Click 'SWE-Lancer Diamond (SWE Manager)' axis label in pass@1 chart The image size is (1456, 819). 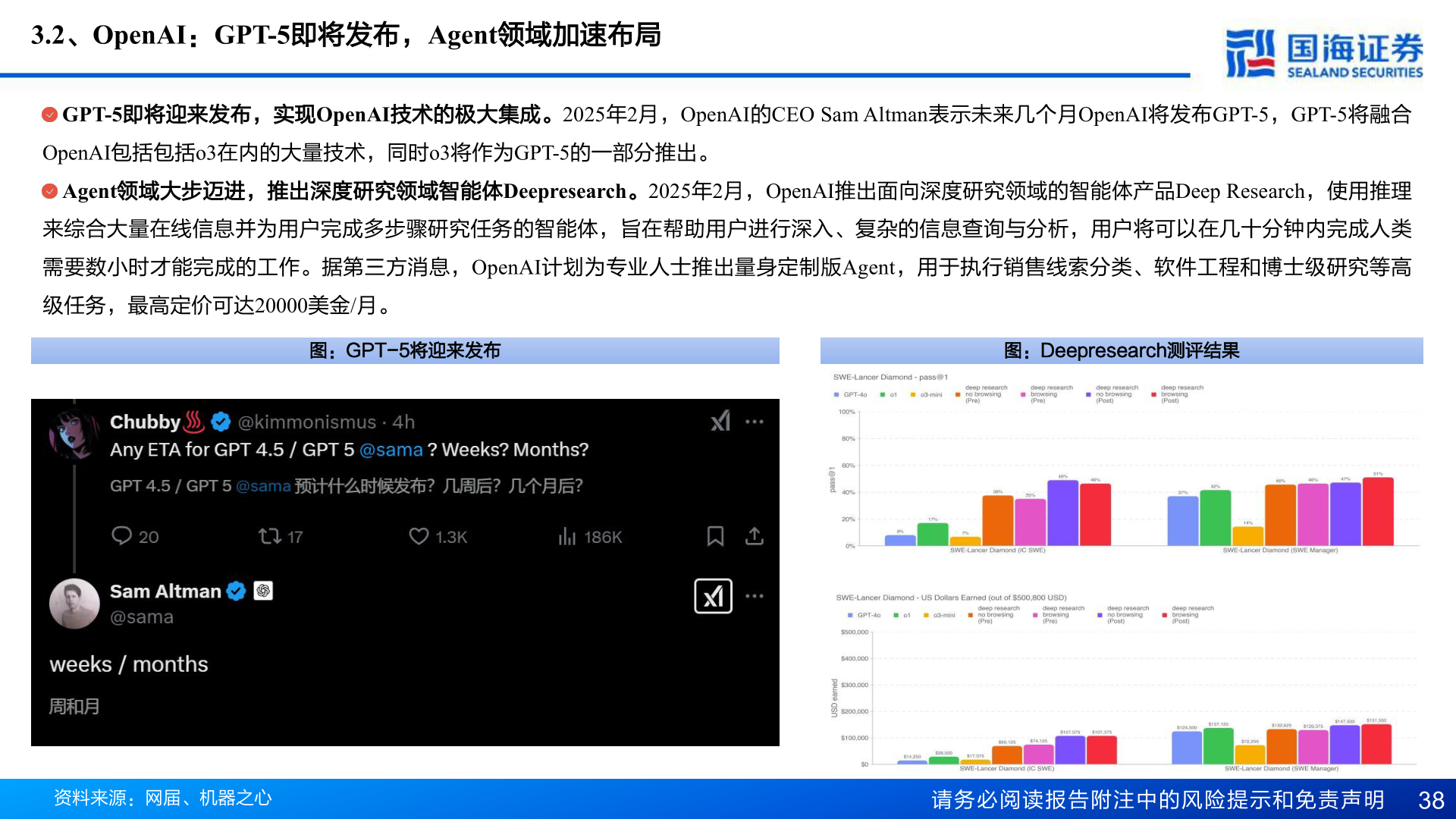1280,550
